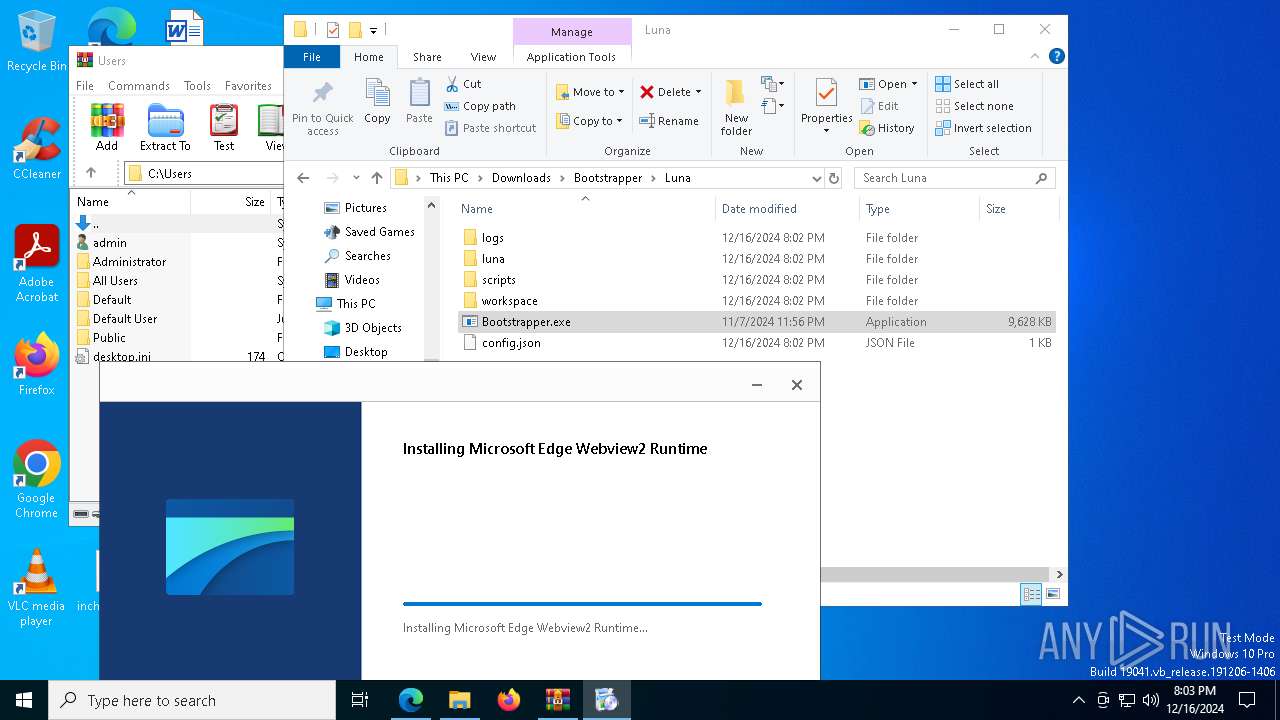Click Downloads in the breadcrumb path

tap(521, 178)
